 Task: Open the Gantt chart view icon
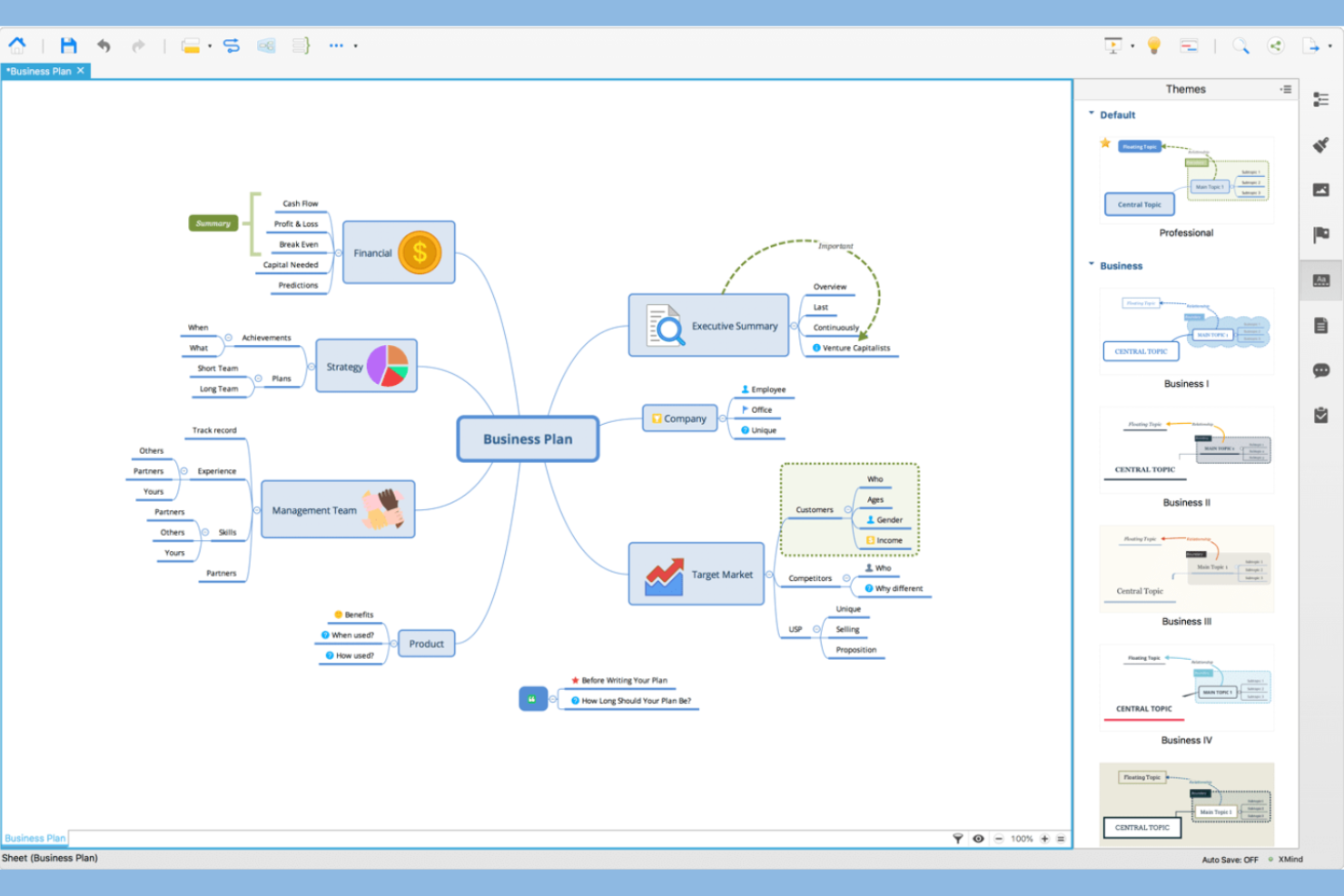(1190, 45)
